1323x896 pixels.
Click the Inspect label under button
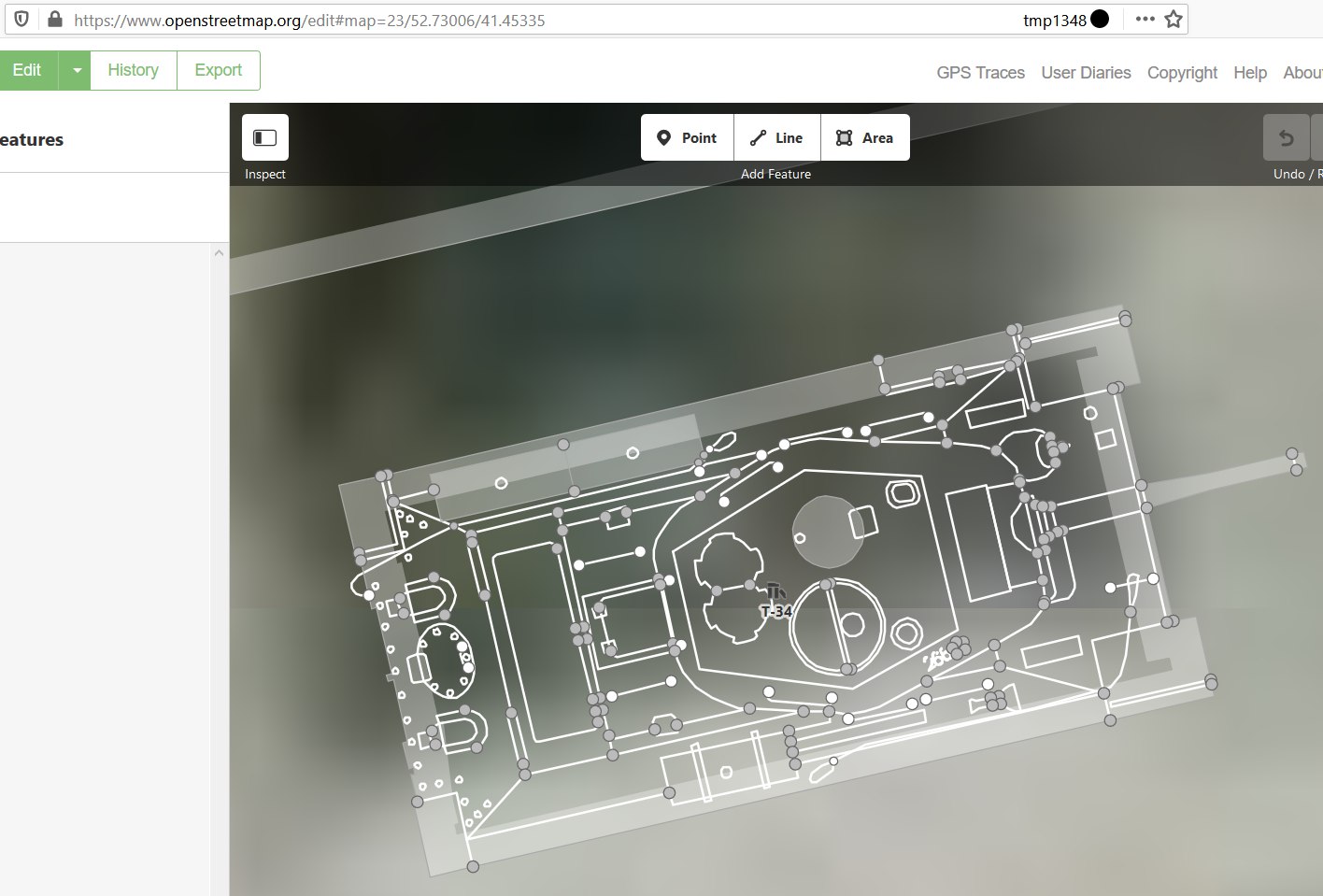click(265, 174)
